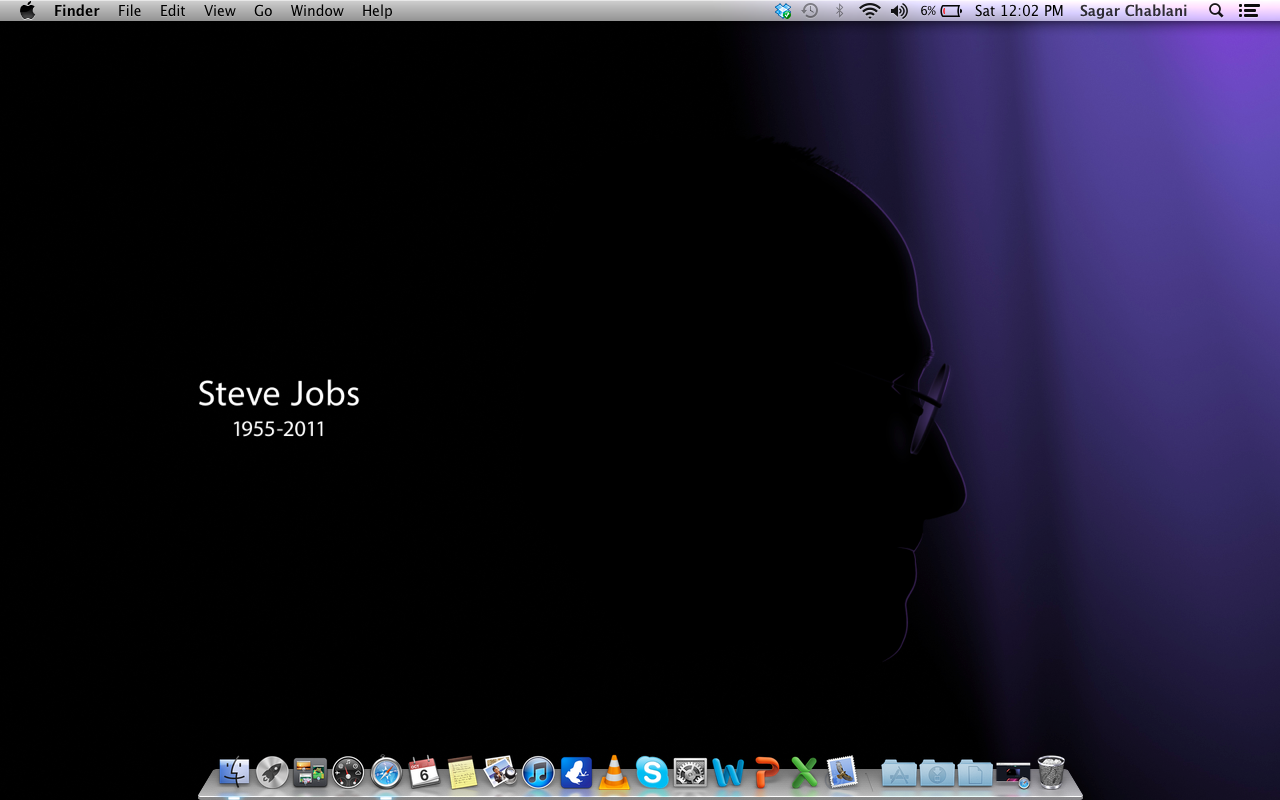The height and width of the screenshot is (800, 1280).
Task: Launch Microsoft Excel in the Dock
Action: (804, 772)
